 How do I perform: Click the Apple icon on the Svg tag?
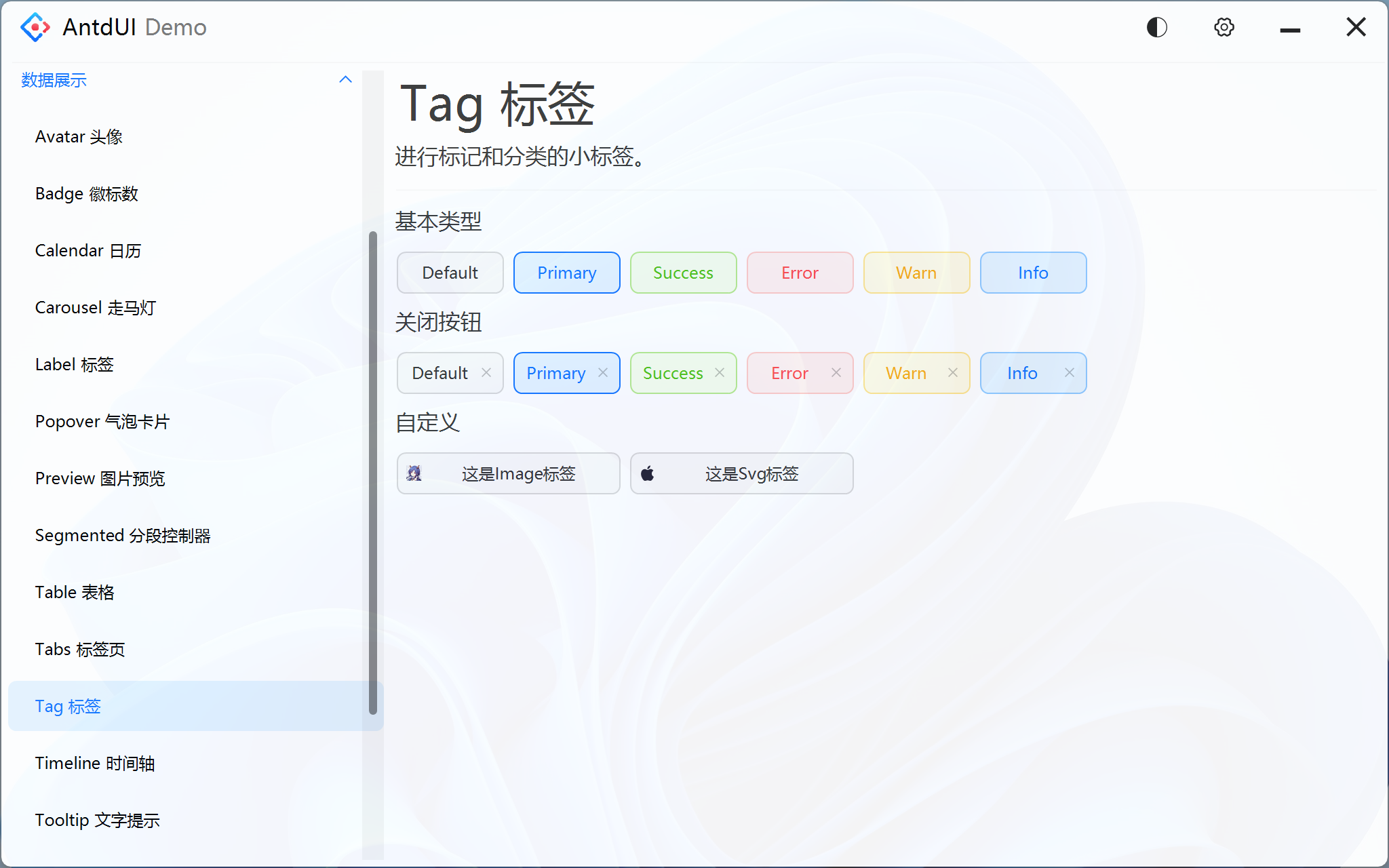click(x=648, y=473)
